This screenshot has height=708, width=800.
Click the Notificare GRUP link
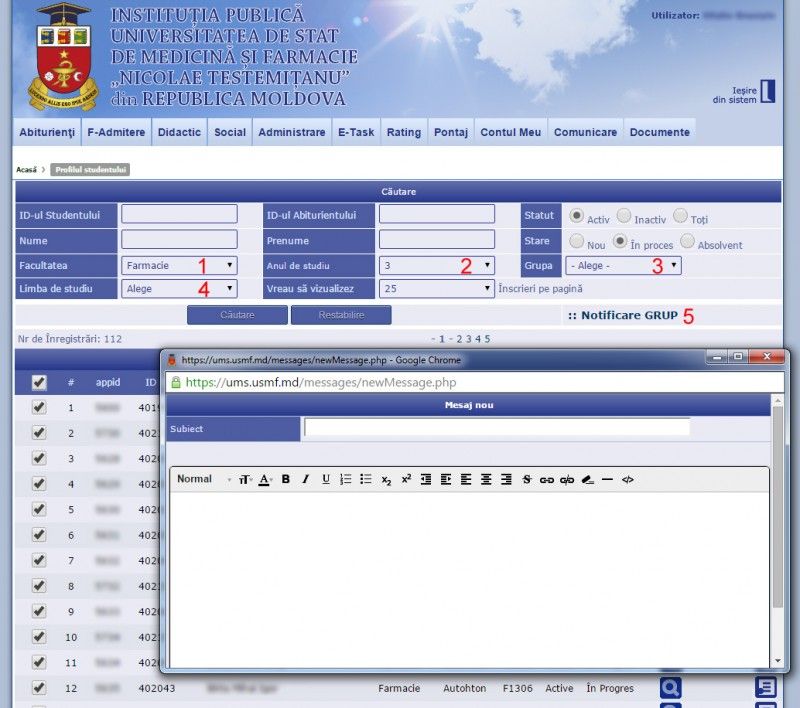pos(629,315)
